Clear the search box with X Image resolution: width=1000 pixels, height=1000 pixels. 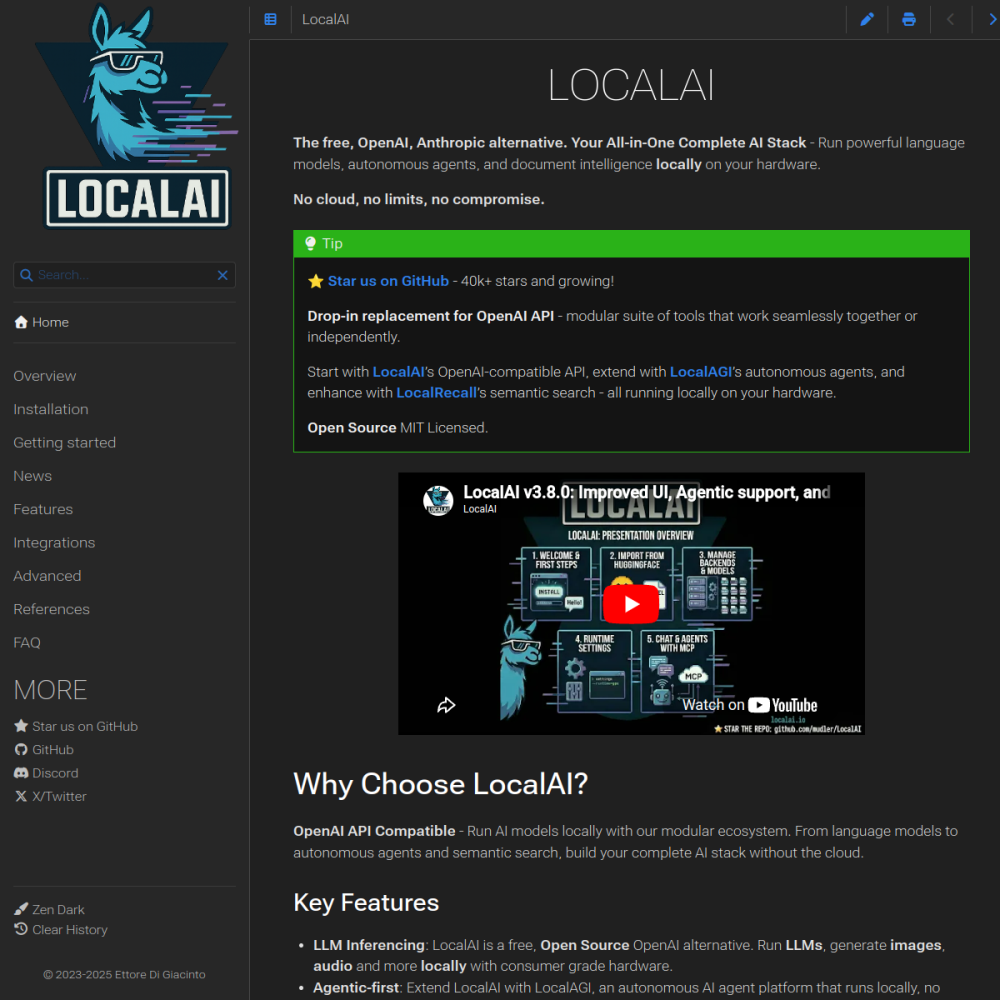223,275
